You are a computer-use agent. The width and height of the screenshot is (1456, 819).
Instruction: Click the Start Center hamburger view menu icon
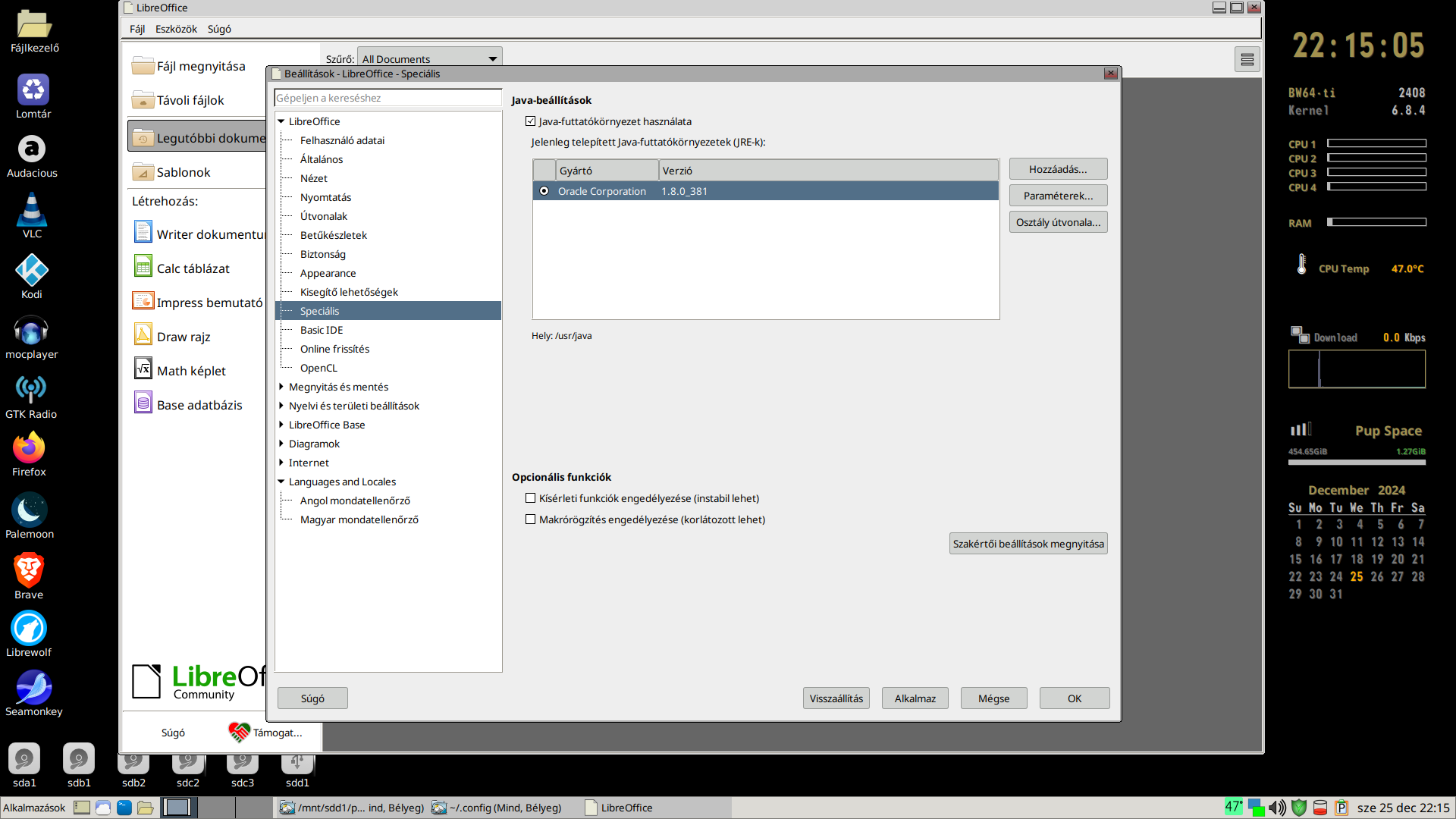pyautogui.click(x=1247, y=59)
